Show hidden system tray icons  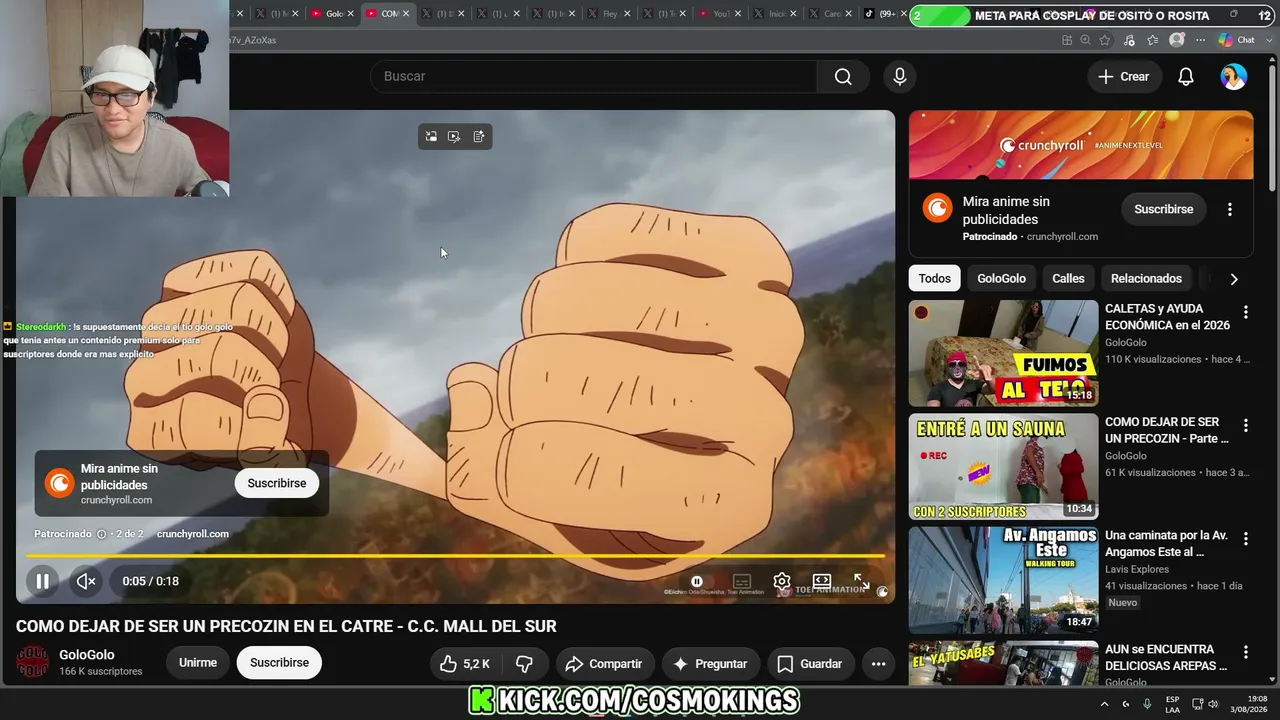1104,704
